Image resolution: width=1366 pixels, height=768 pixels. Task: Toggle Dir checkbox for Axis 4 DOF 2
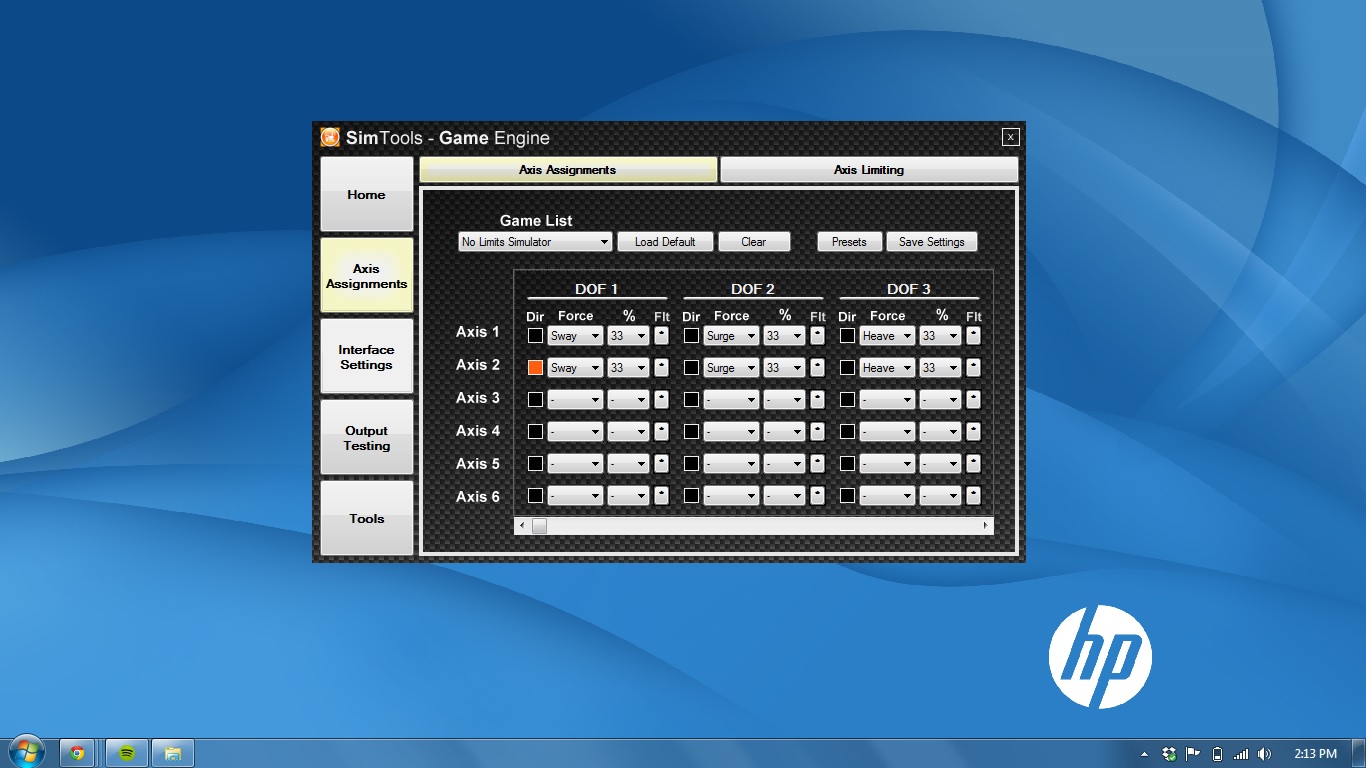pyautogui.click(x=691, y=432)
